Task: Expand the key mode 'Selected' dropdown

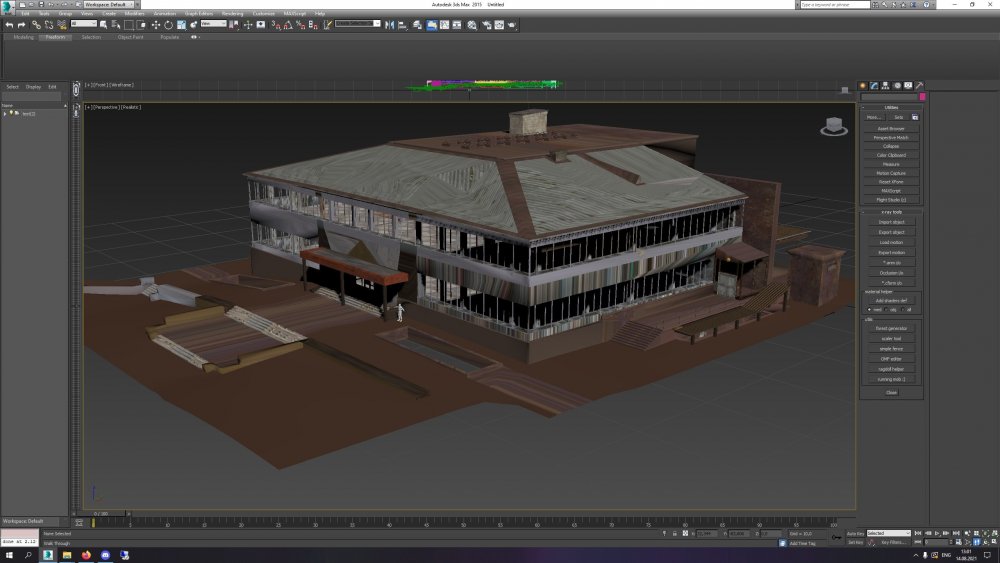Action: (888, 533)
